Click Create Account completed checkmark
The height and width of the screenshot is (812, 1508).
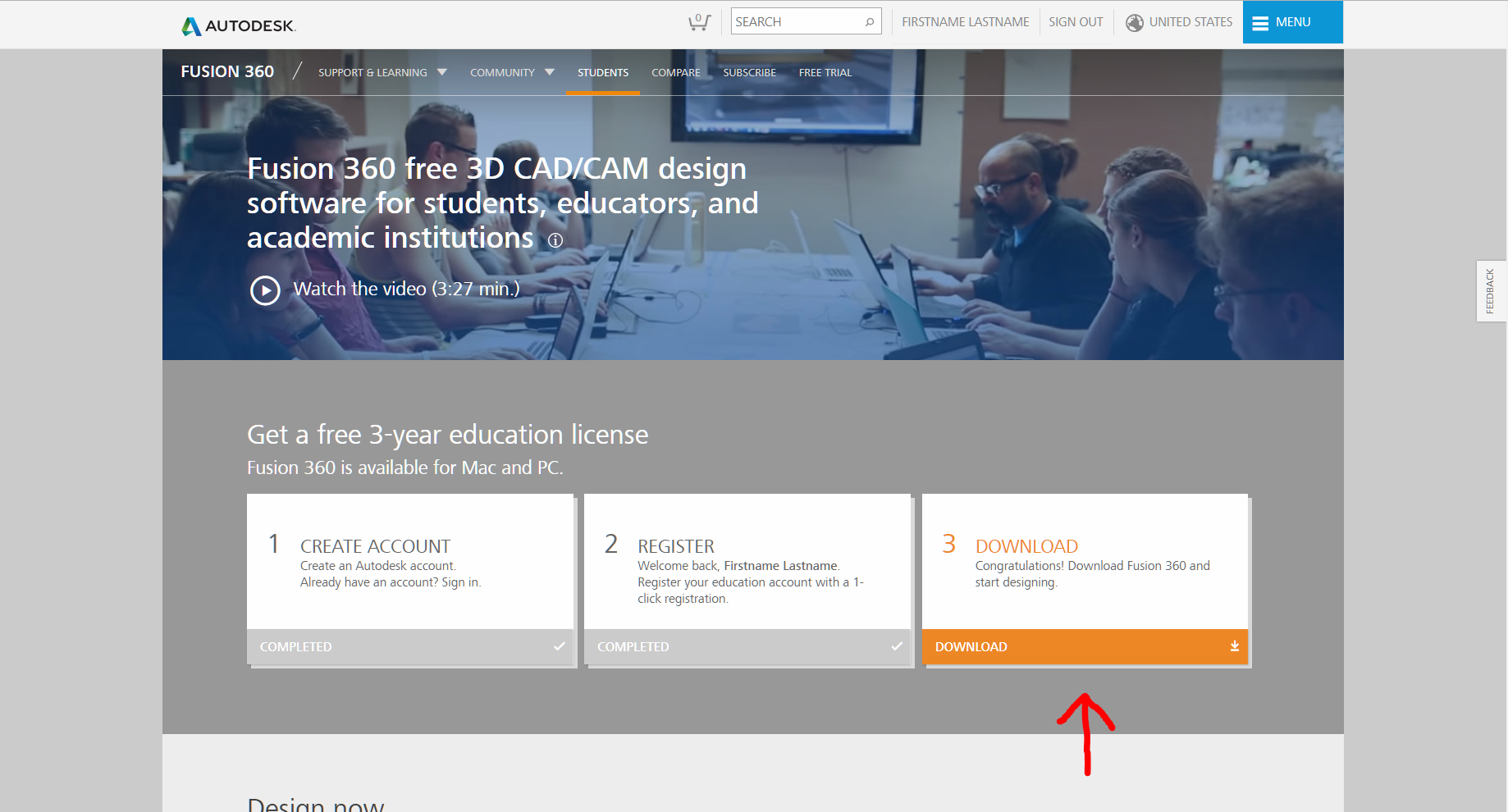coord(560,646)
